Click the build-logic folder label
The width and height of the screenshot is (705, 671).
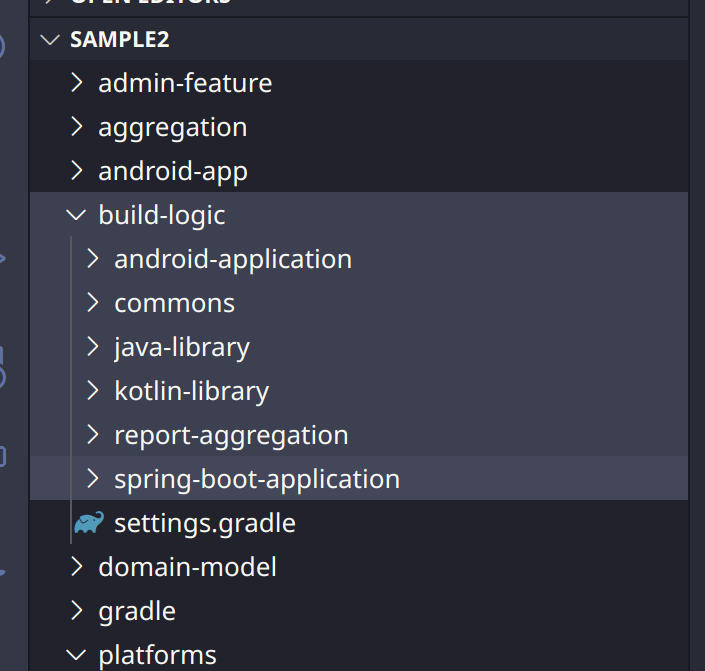coord(162,215)
